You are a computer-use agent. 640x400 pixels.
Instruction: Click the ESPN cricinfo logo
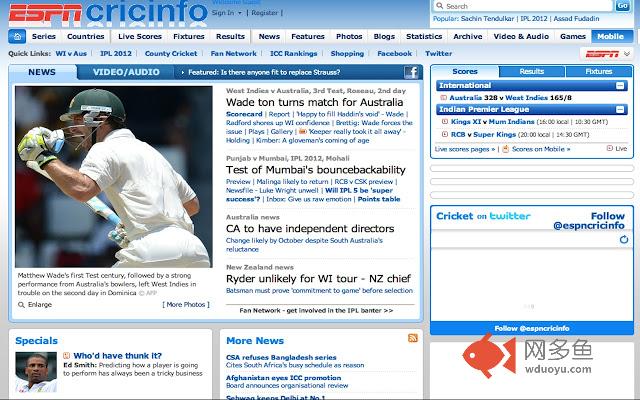click(108, 13)
